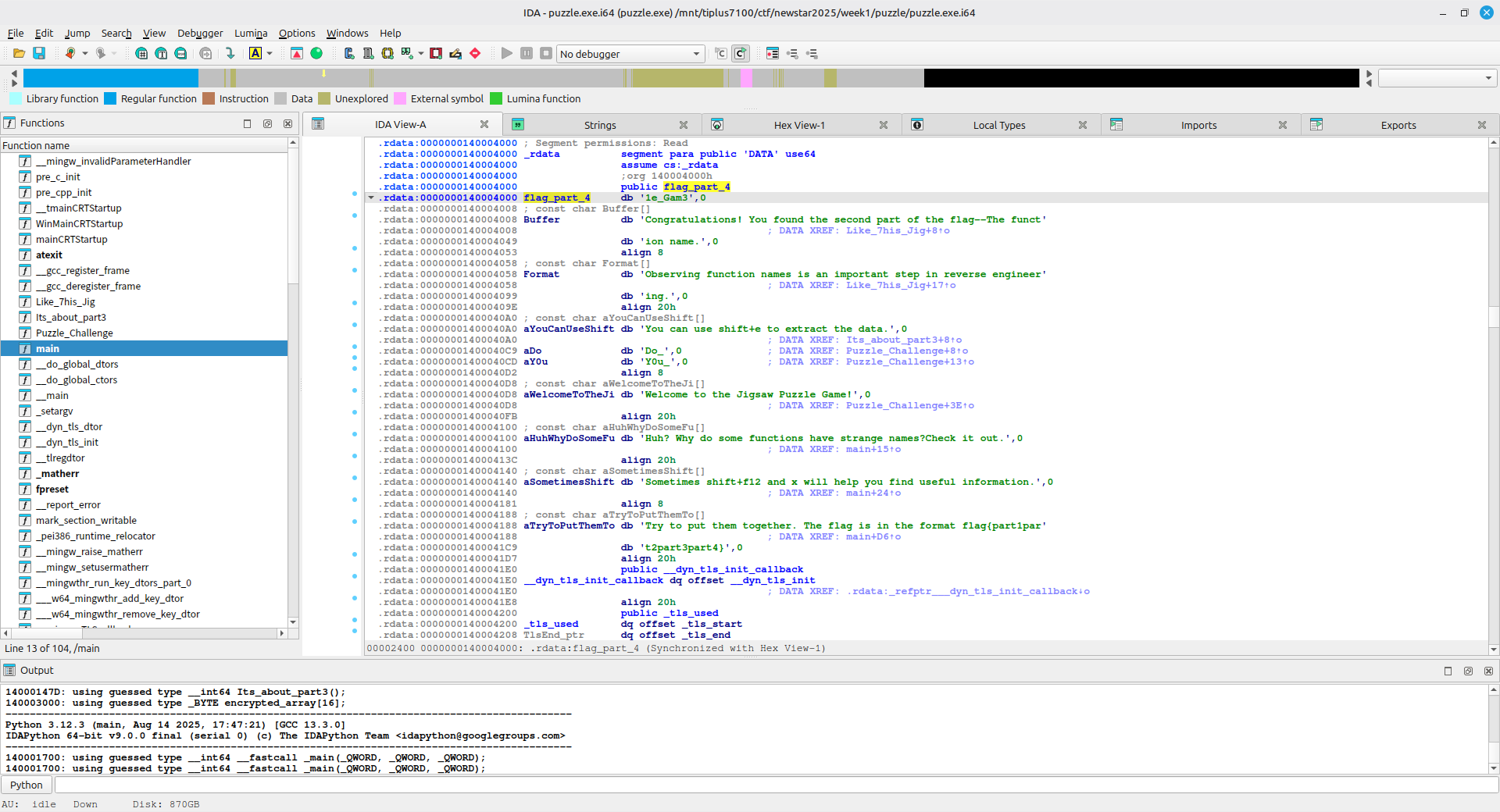Toggle the highlighted 'C' toolbar button
The height and width of the screenshot is (812, 1500).
(741, 53)
